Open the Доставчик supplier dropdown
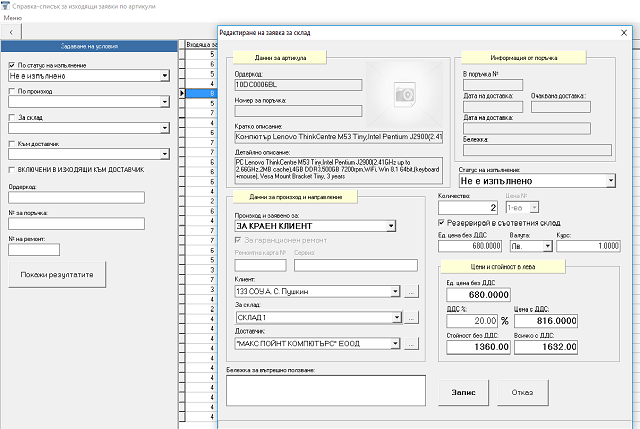Image resolution: width=640 pixels, height=429 pixels. click(395, 343)
